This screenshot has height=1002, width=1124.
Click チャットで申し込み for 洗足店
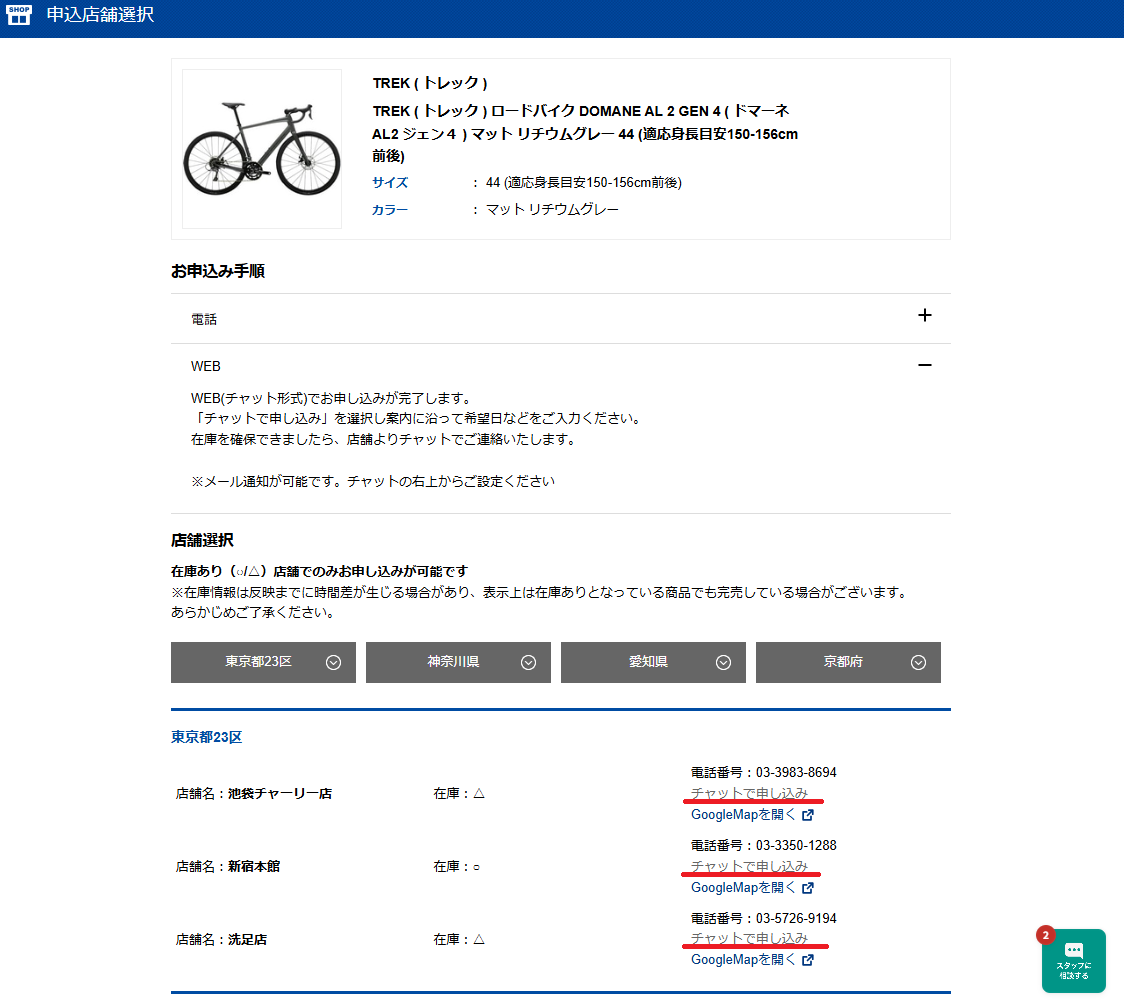(749, 939)
